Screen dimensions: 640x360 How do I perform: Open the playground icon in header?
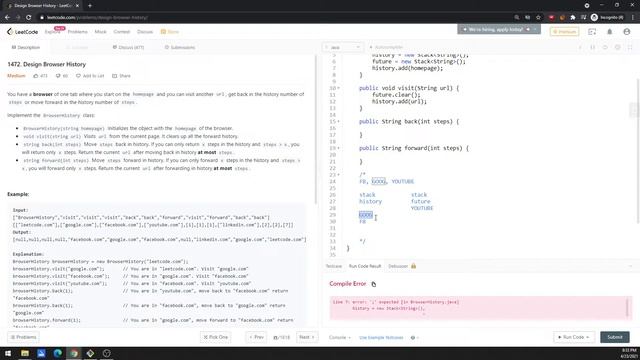click(x=592, y=31)
